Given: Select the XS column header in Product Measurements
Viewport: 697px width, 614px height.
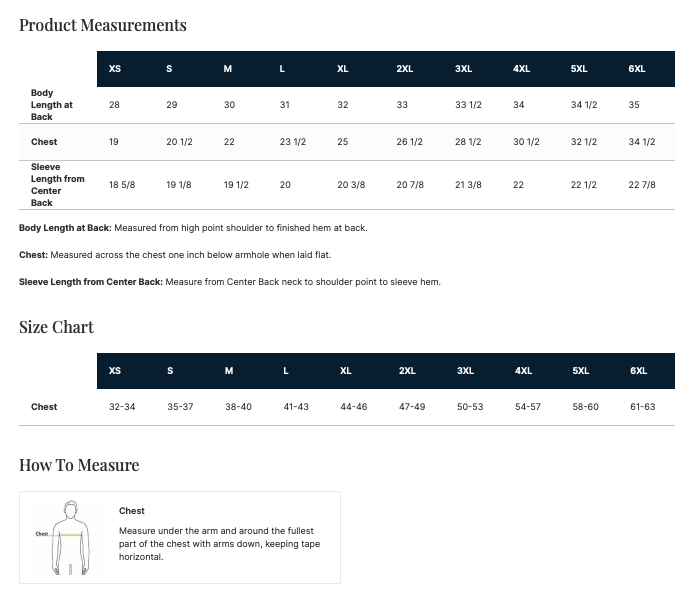Looking at the screenshot, I should click(x=115, y=69).
